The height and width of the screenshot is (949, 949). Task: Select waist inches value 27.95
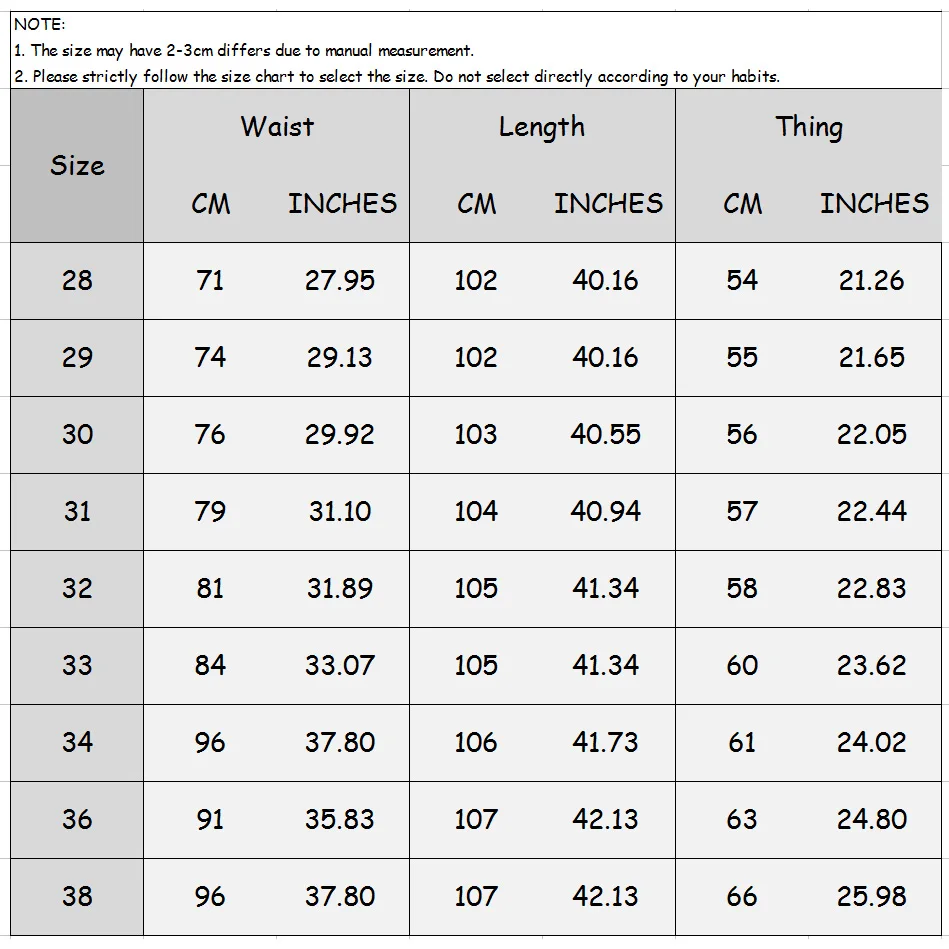(x=340, y=280)
